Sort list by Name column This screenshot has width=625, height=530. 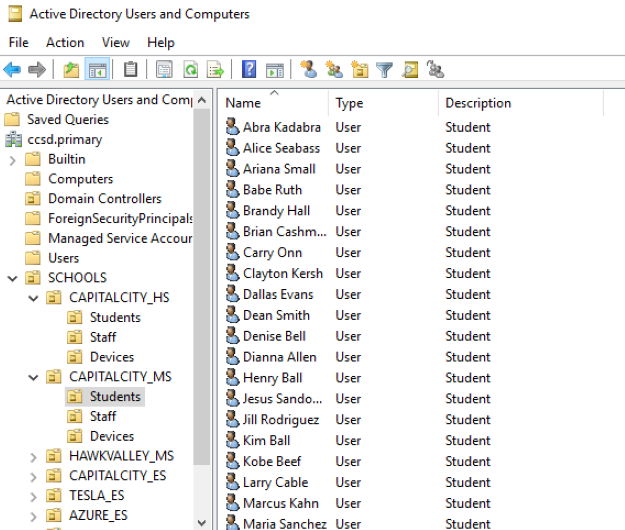coord(273,103)
